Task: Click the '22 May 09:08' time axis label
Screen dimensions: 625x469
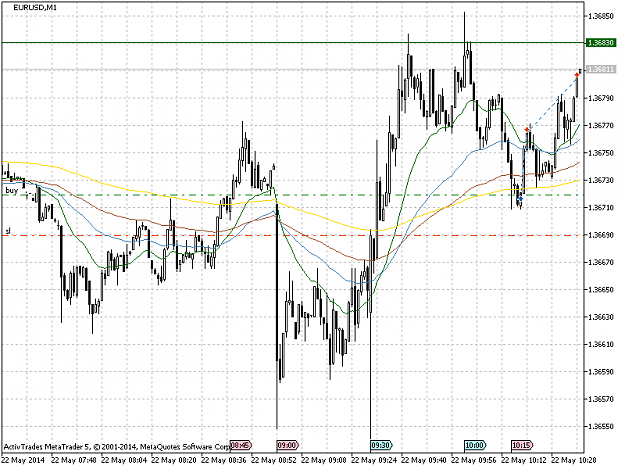Action: tap(324, 460)
